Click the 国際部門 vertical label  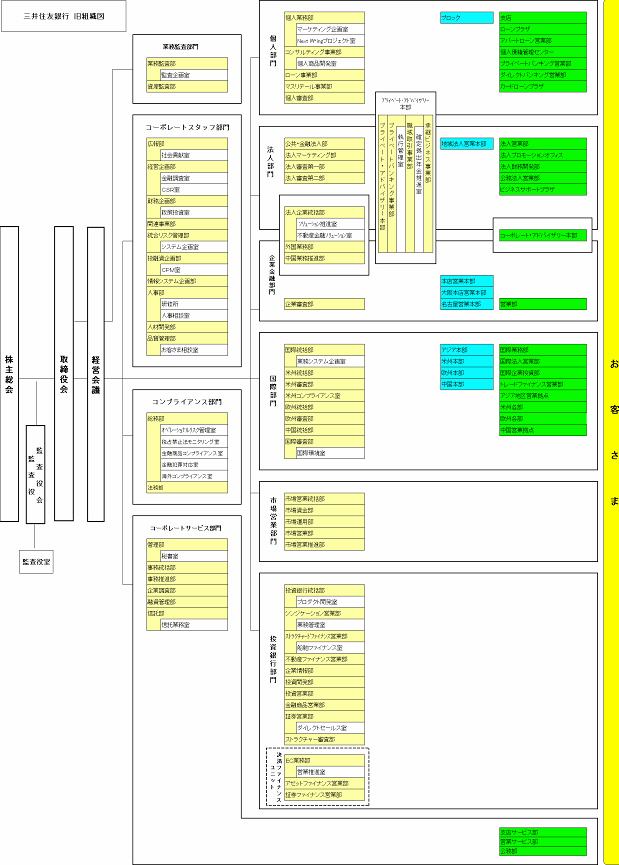point(273,391)
